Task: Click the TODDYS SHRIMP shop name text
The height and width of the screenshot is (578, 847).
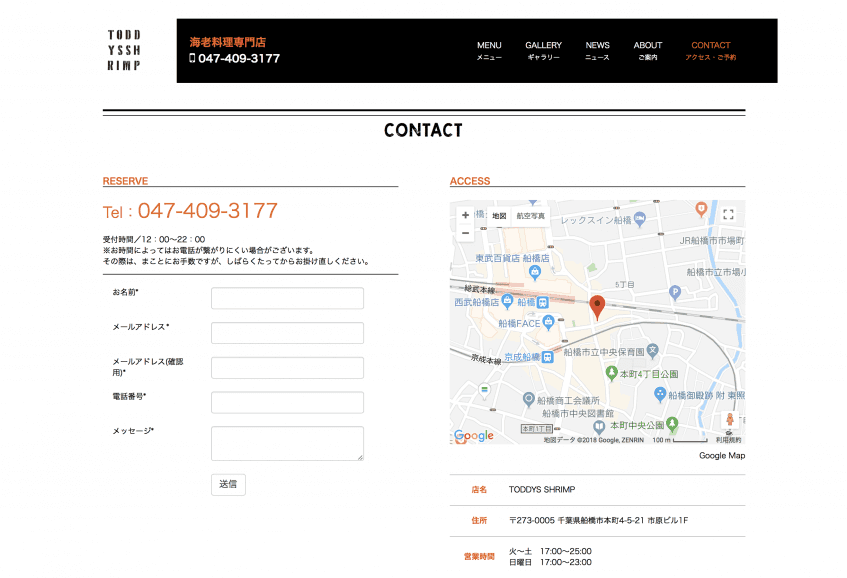Action: point(542,489)
